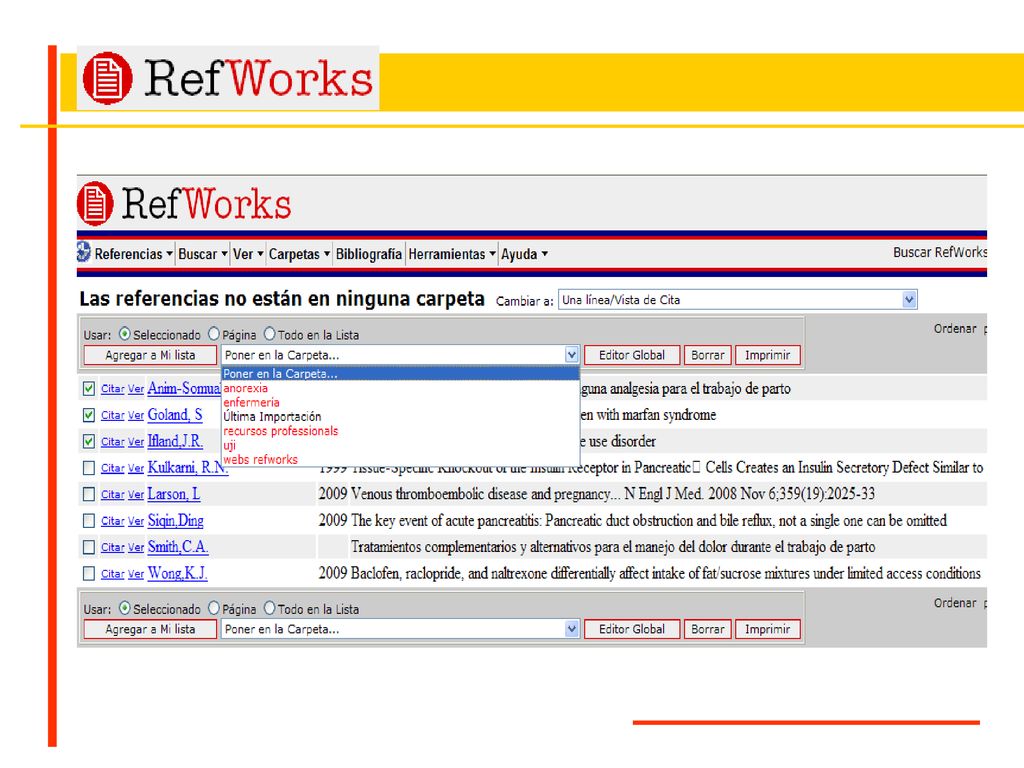Open the Smith, C.A. author link

click(178, 547)
